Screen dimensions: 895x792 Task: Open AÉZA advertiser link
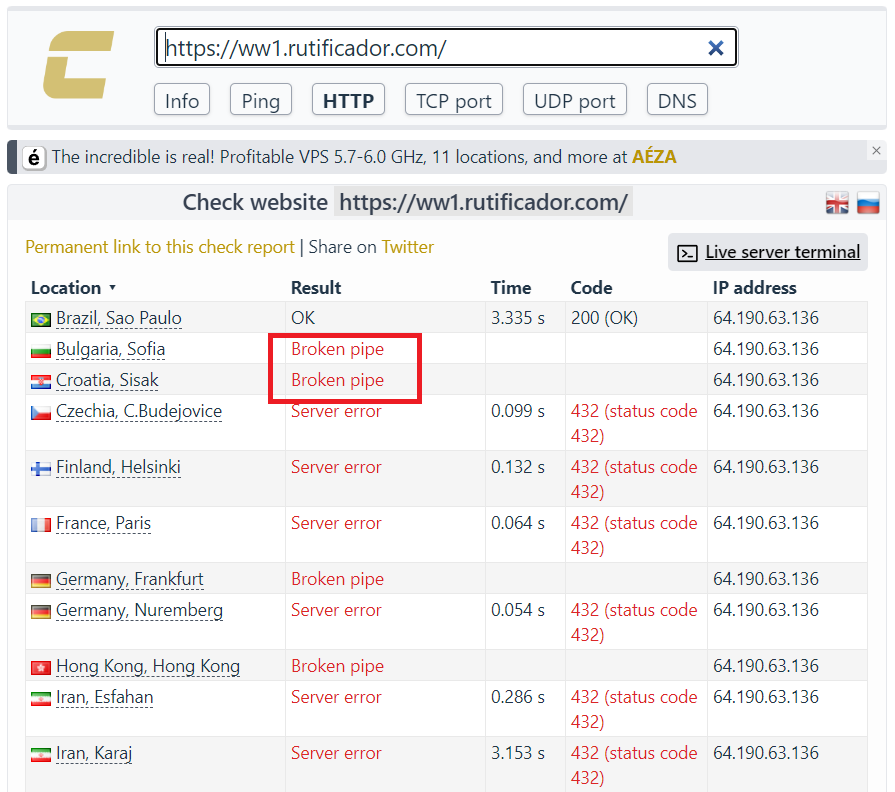[x=654, y=157]
